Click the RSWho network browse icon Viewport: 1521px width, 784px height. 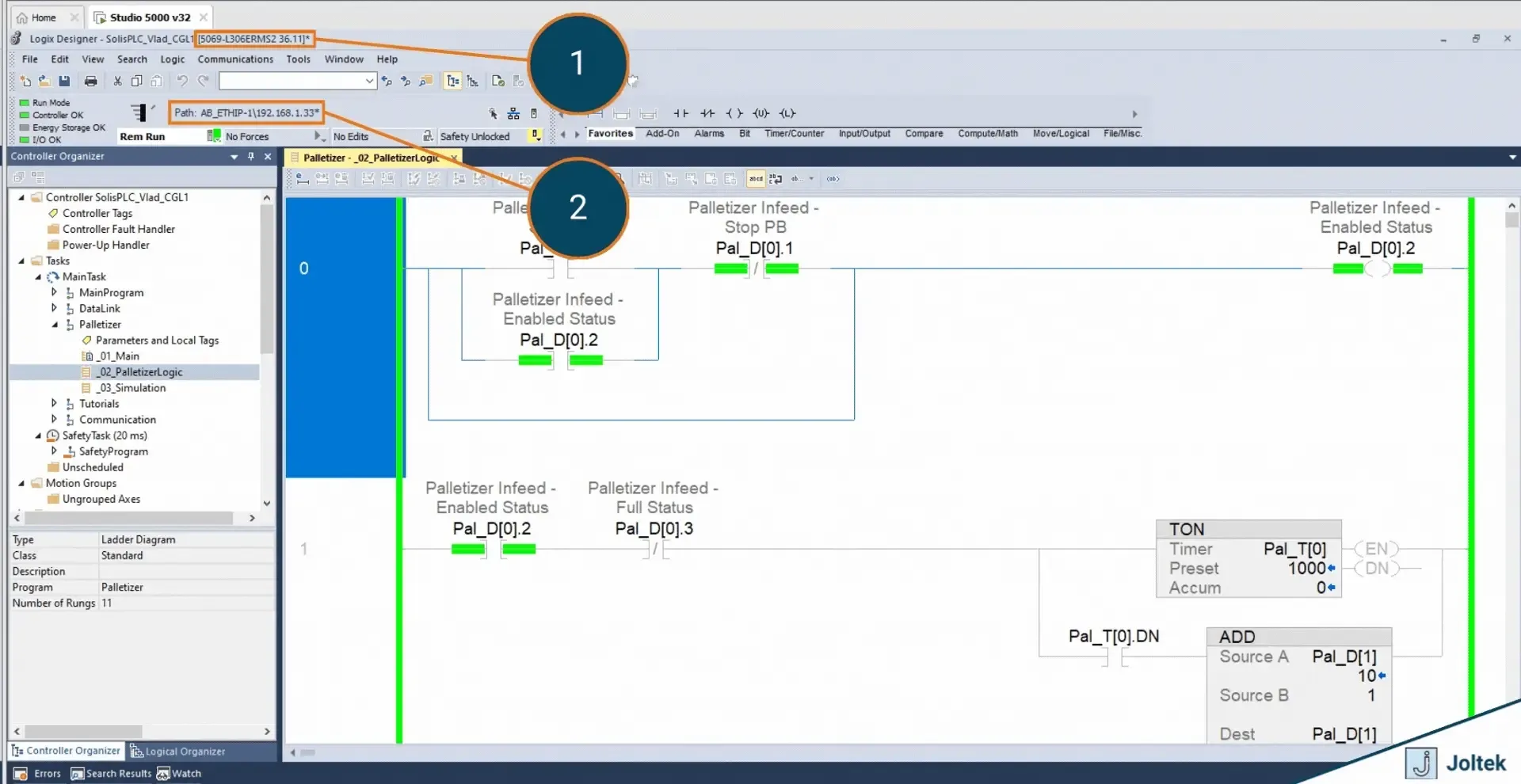pyautogui.click(x=513, y=113)
